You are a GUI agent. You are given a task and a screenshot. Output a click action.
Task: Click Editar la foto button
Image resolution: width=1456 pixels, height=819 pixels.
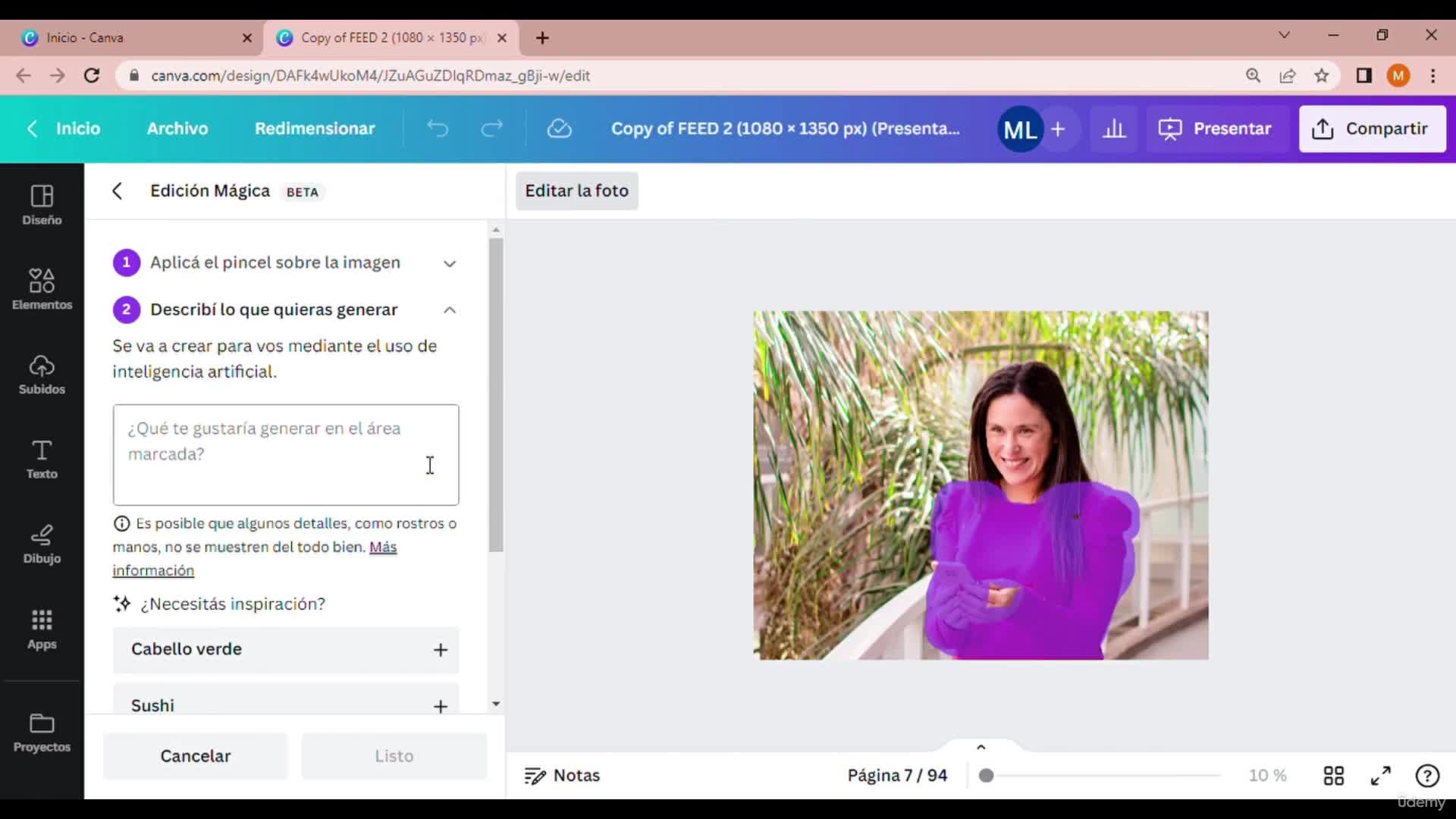(576, 191)
